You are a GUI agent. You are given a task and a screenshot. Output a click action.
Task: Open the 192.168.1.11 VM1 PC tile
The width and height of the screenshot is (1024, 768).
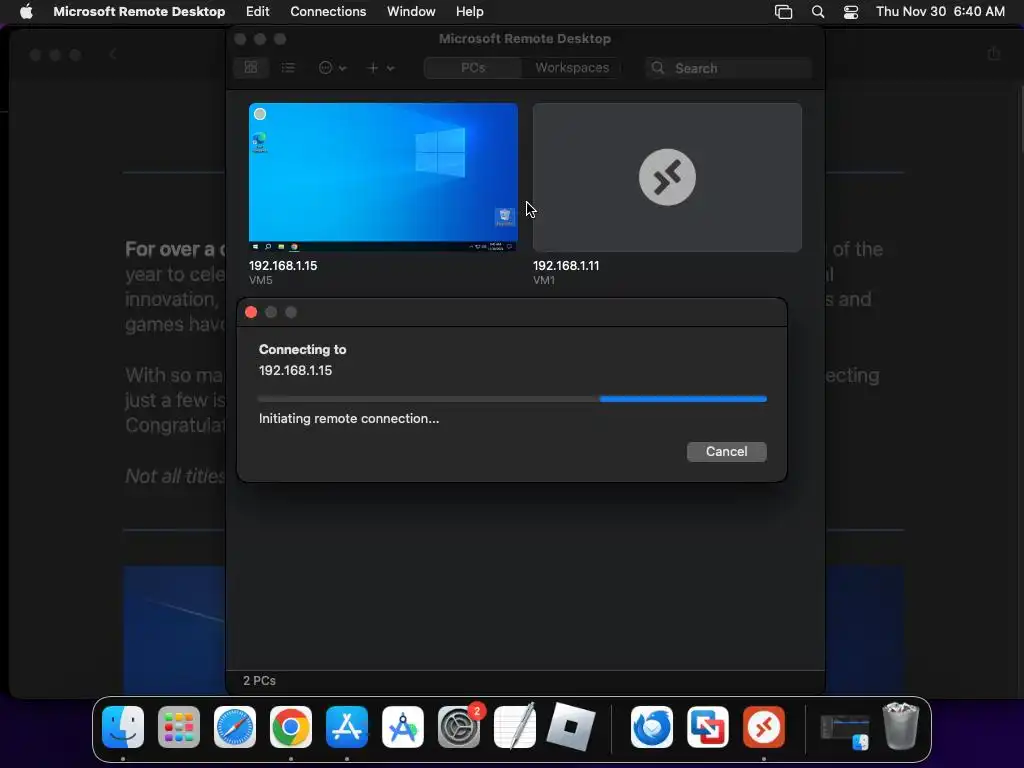coord(667,177)
